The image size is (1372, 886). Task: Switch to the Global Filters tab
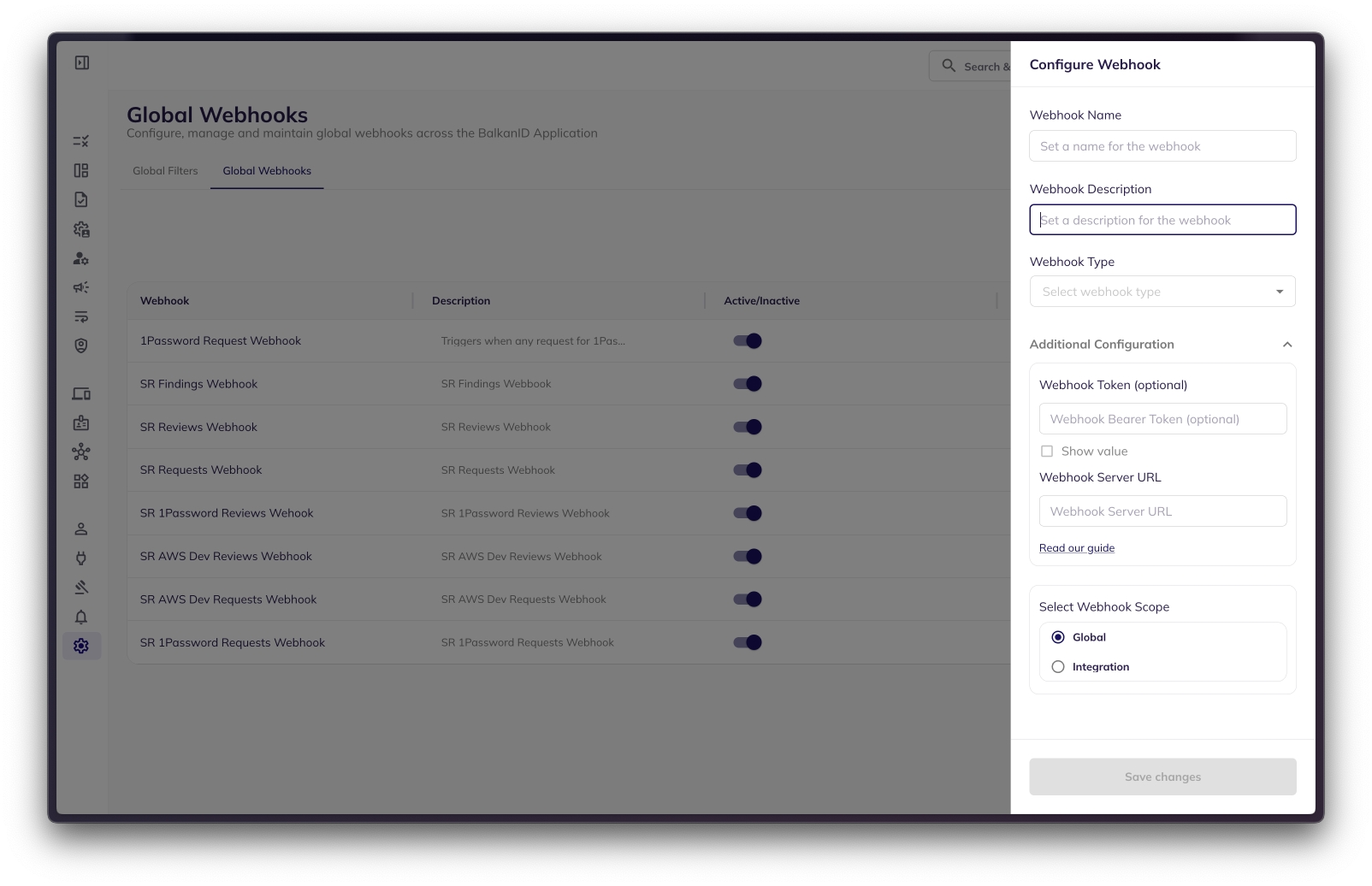pos(165,171)
